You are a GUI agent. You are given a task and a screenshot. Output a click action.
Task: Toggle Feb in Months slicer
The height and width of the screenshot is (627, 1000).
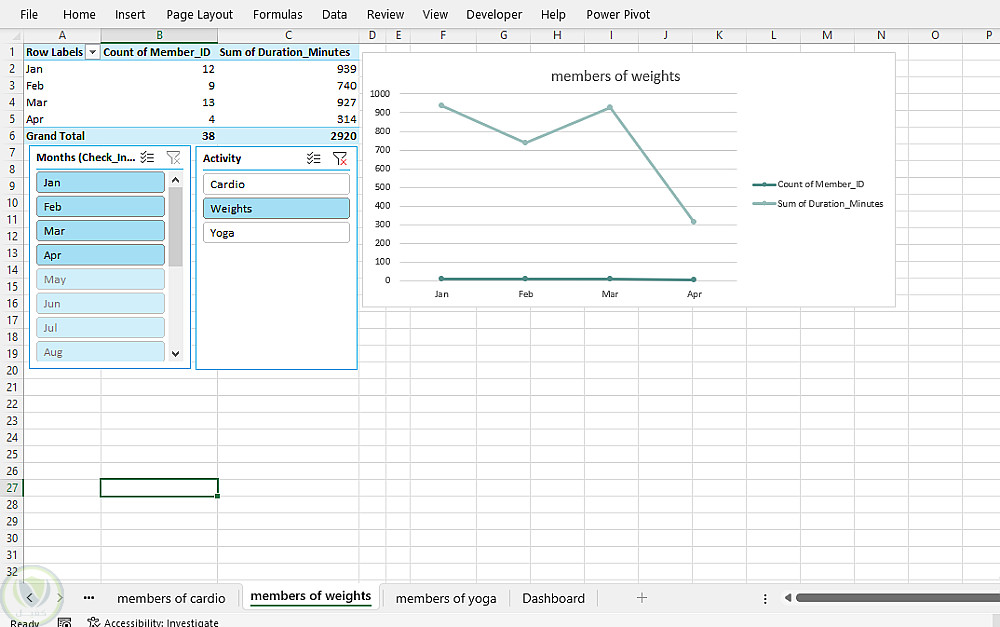point(100,207)
